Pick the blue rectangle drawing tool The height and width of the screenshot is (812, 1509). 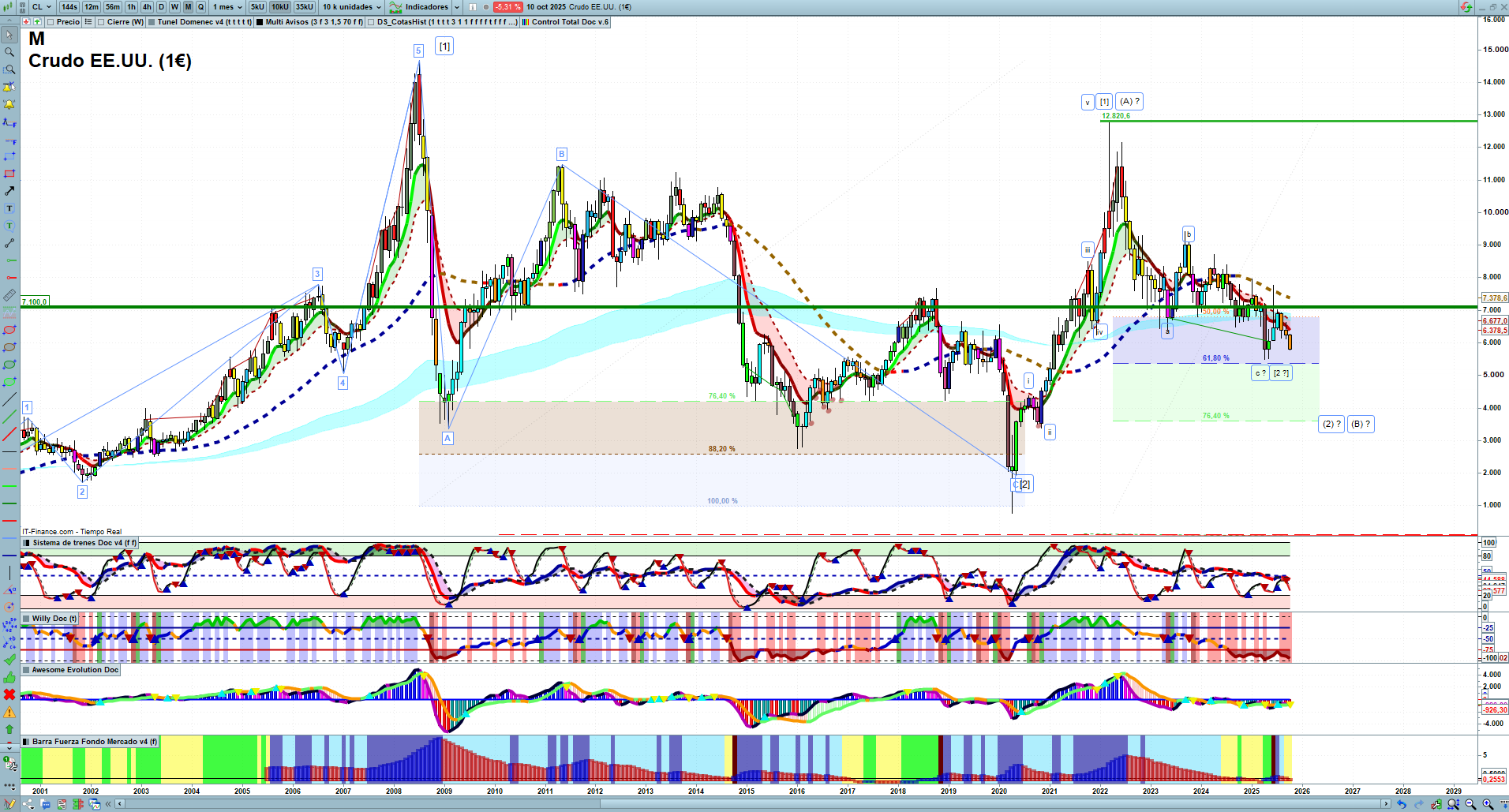click(9, 156)
